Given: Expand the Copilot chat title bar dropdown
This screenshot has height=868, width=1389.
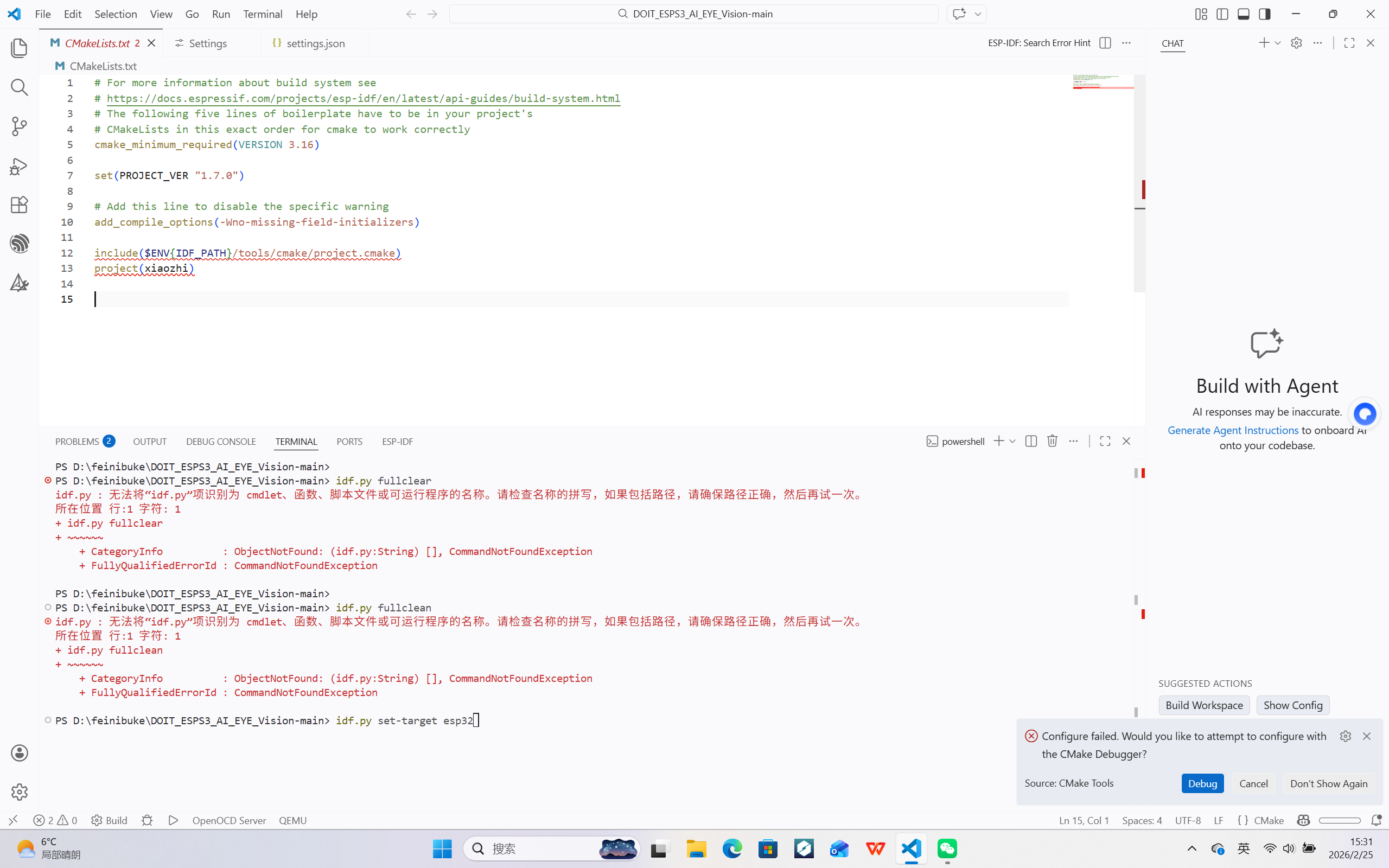Looking at the screenshot, I should (978, 14).
